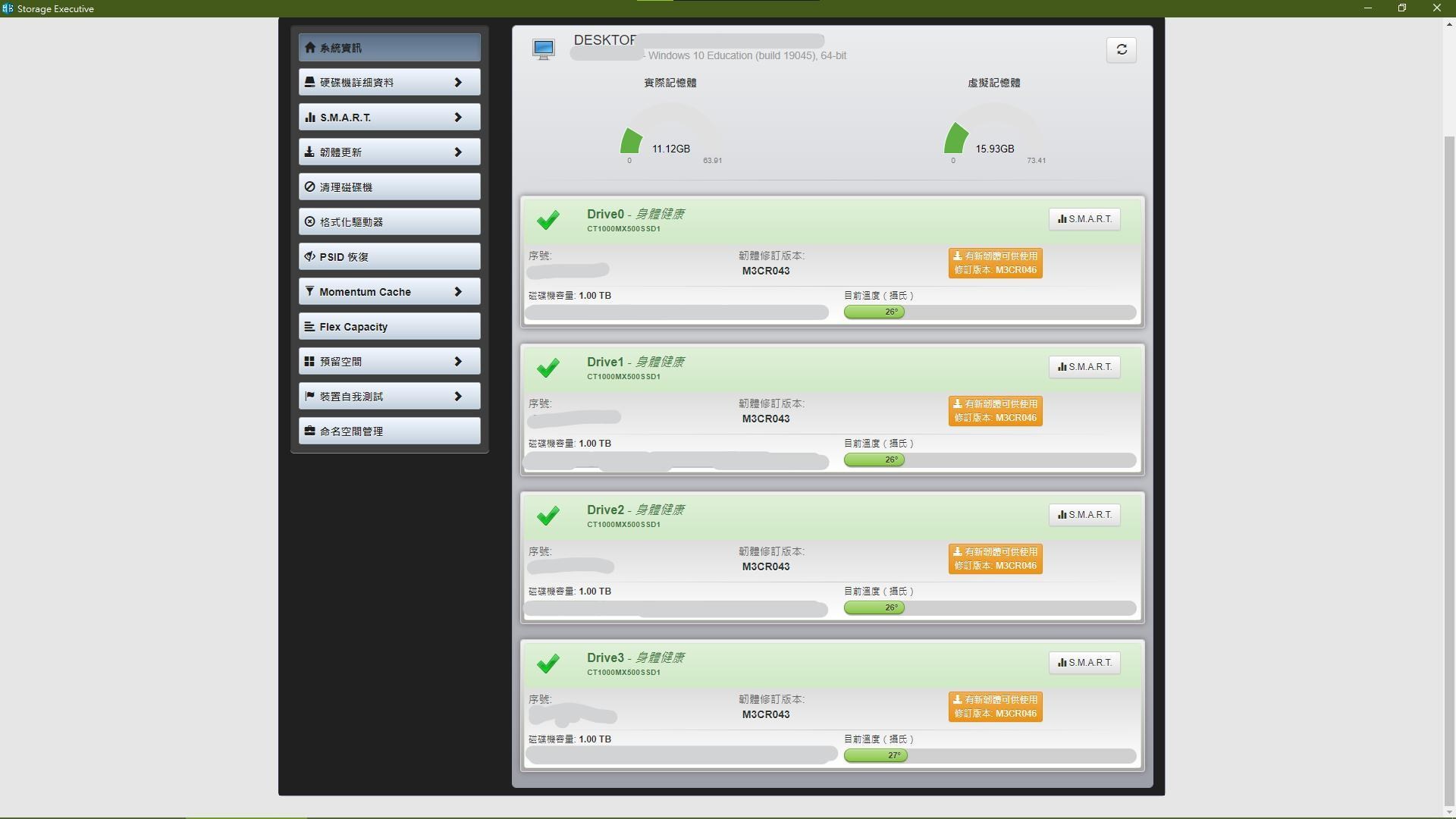
Task: Click the green checkmark health icon on Drive2
Action: pyautogui.click(x=548, y=516)
